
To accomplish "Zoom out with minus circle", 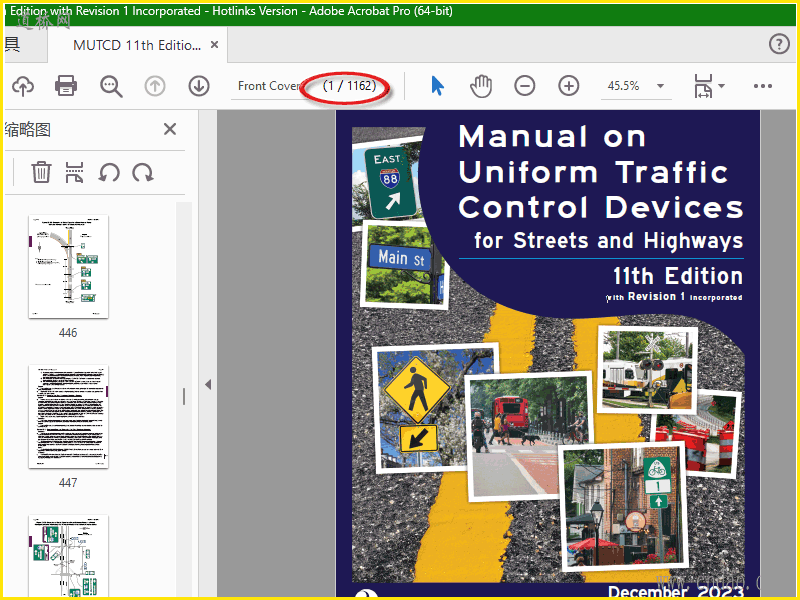I will tap(524, 86).
